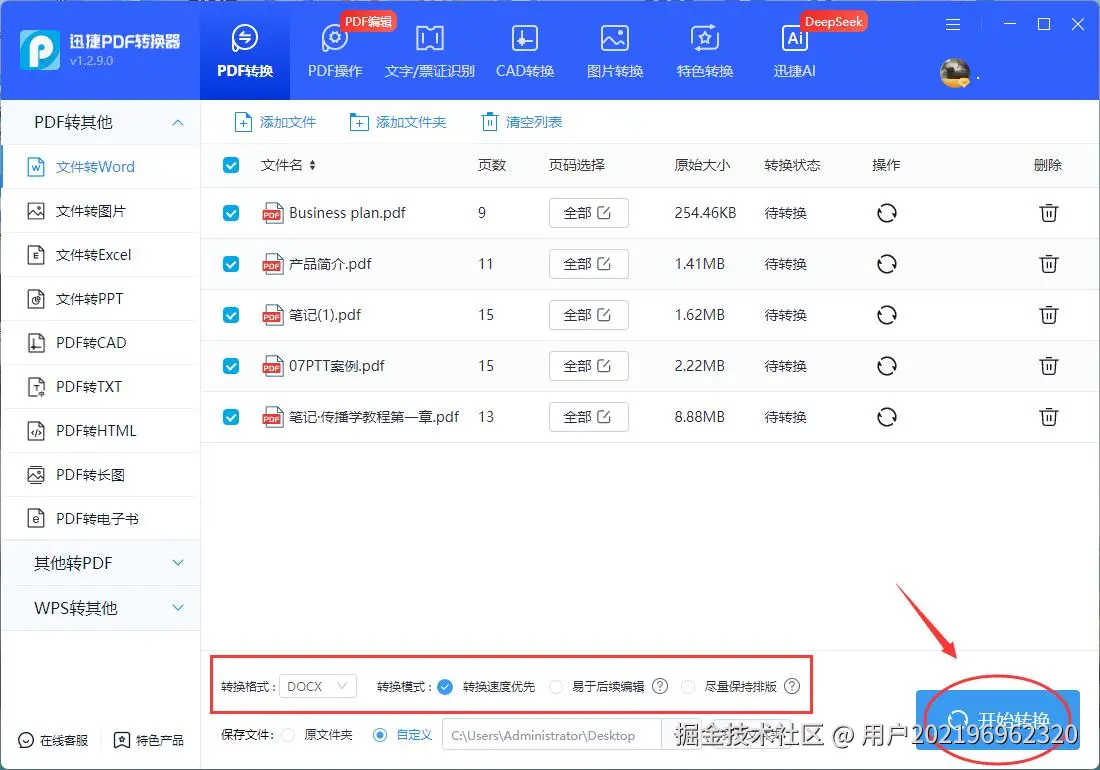Click the 迅捷PDF转换器 logo icon
The width and height of the screenshot is (1100, 770).
[x=40, y=50]
